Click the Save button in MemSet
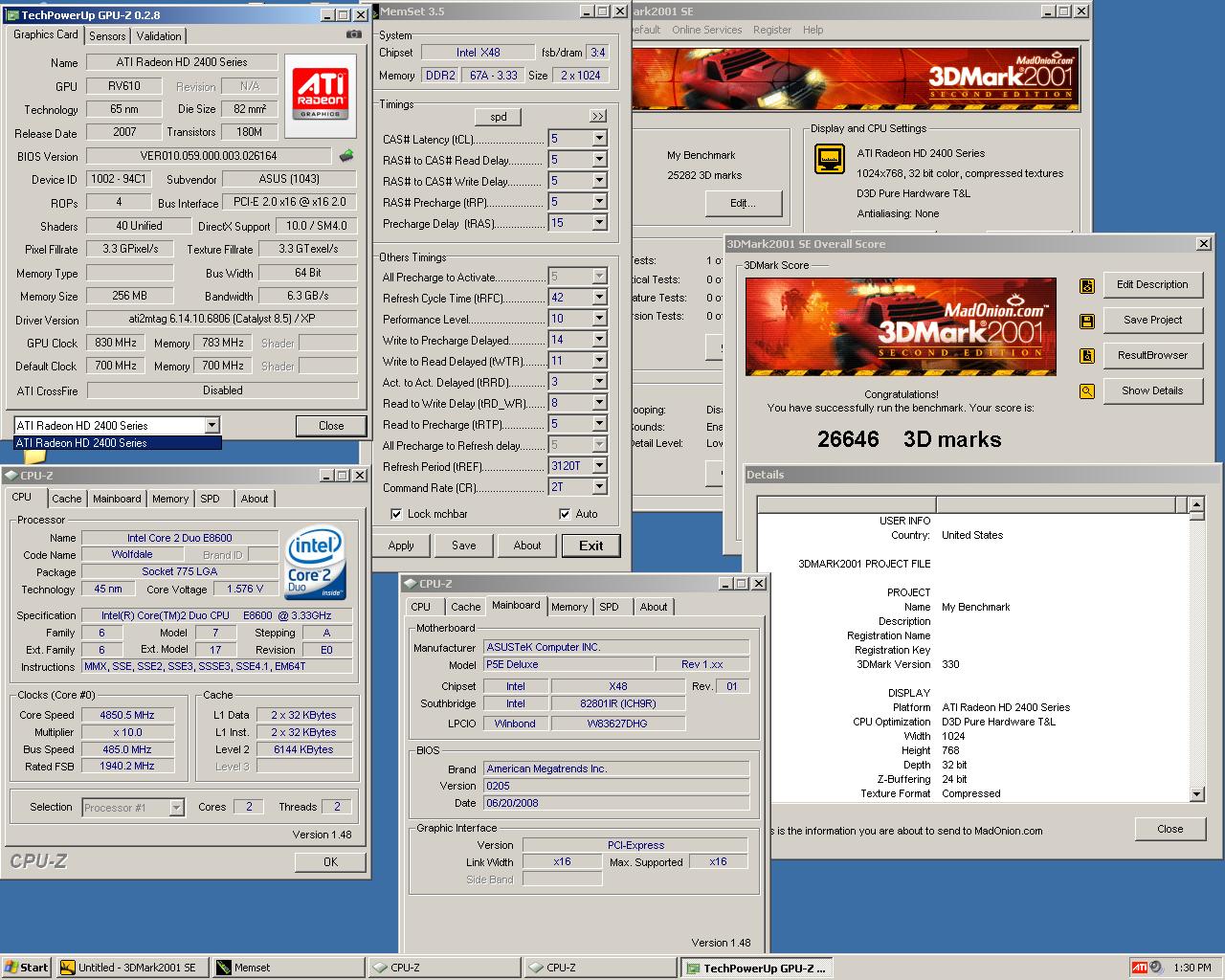This screenshot has width=1225, height=980. pos(464,546)
